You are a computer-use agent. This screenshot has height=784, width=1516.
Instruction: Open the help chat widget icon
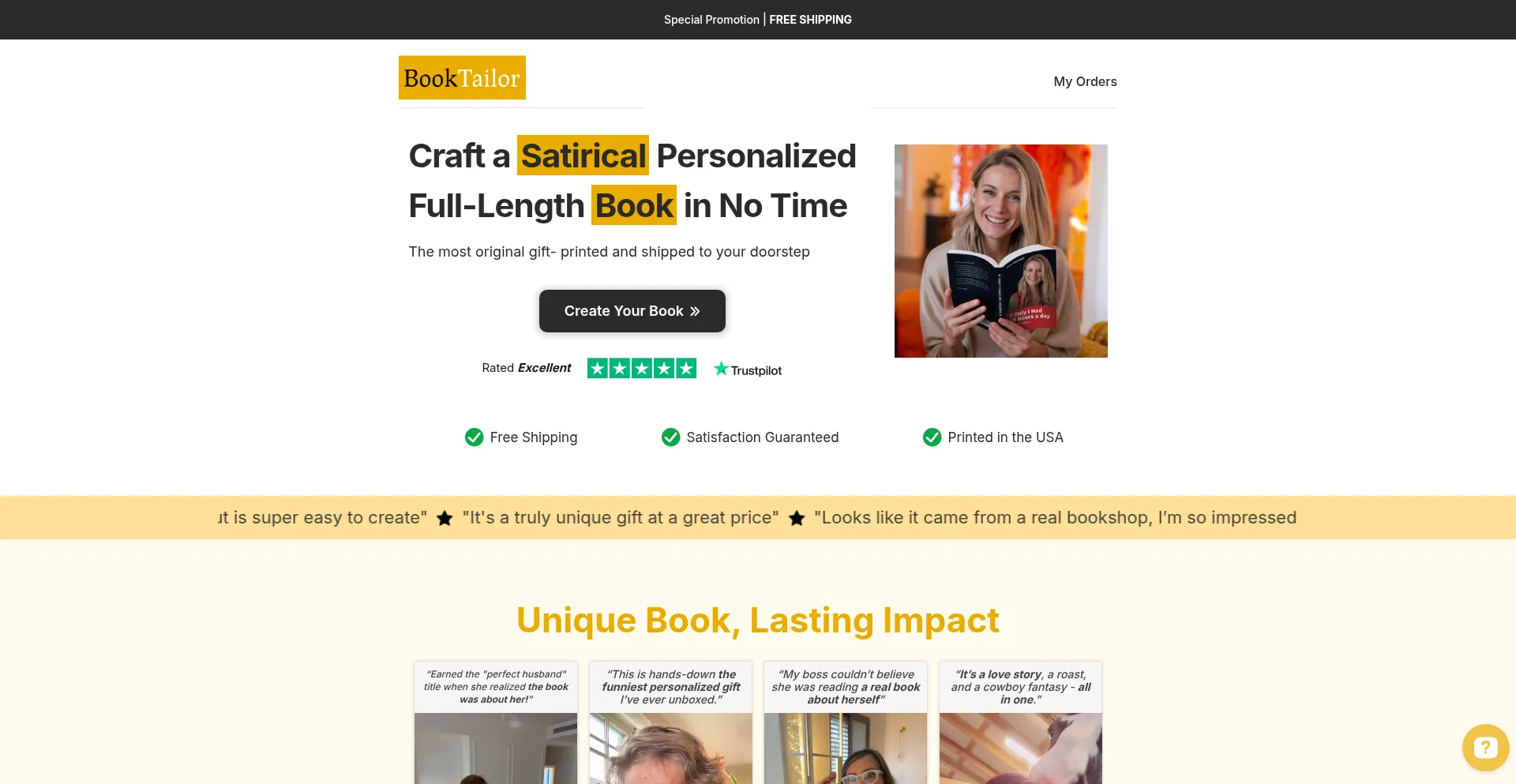[x=1485, y=747]
